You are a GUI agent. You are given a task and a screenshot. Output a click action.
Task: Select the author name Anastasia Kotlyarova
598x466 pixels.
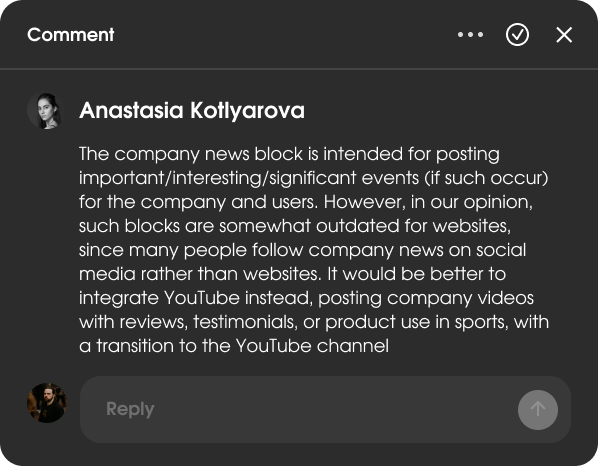click(192, 111)
